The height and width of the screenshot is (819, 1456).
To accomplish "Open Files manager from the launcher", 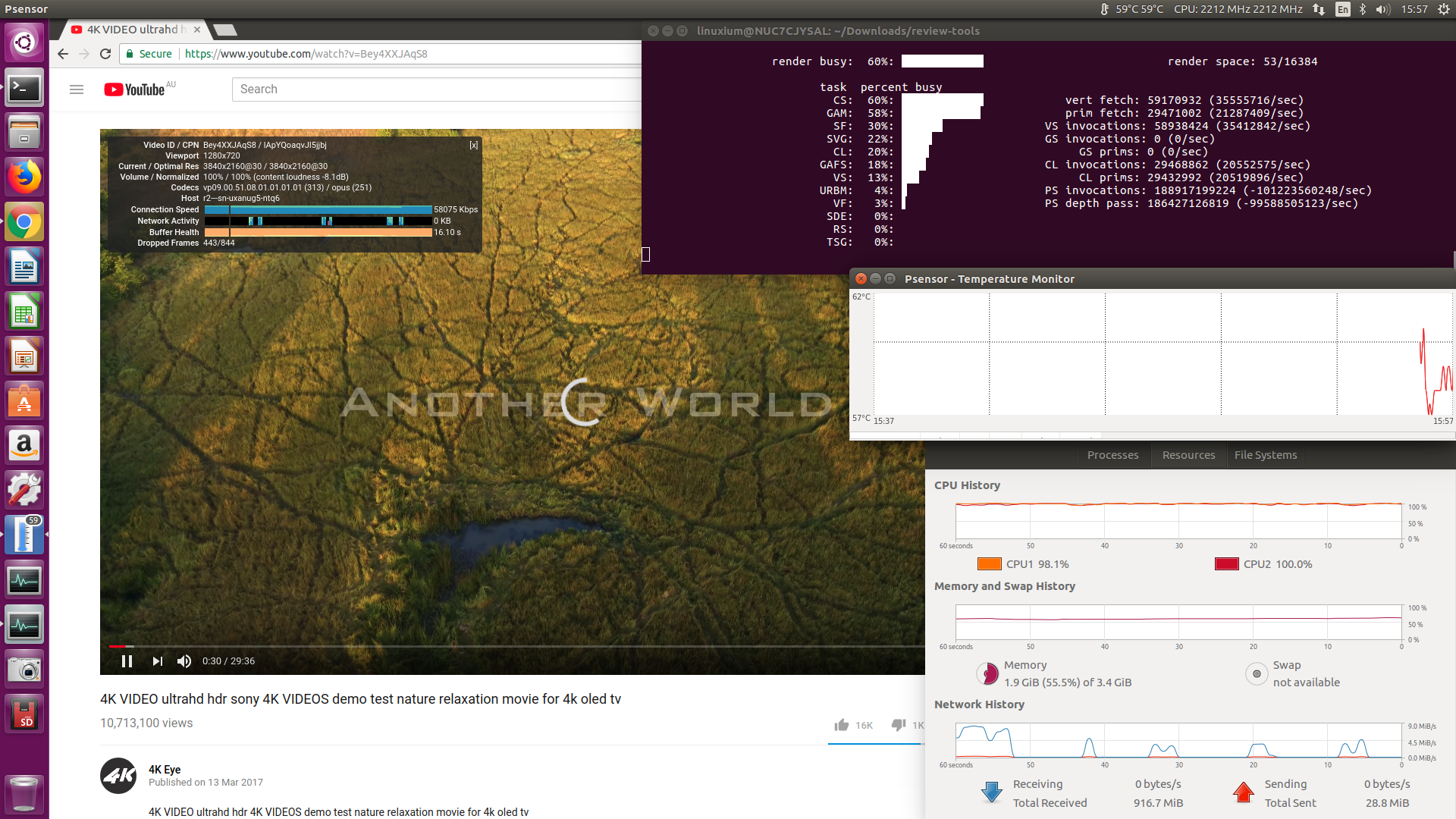I will pos(24,133).
